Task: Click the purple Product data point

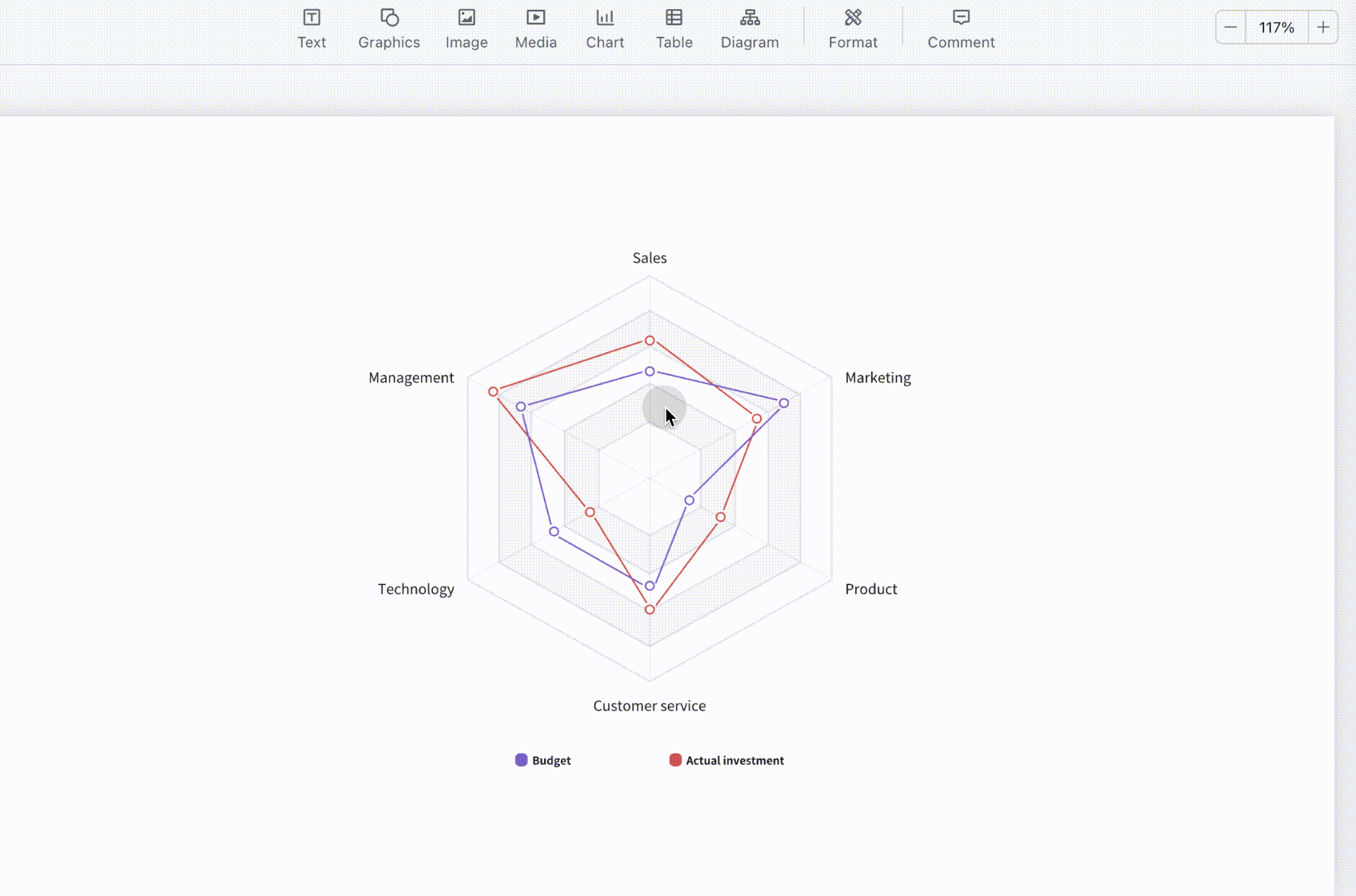Action: (689, 501)
